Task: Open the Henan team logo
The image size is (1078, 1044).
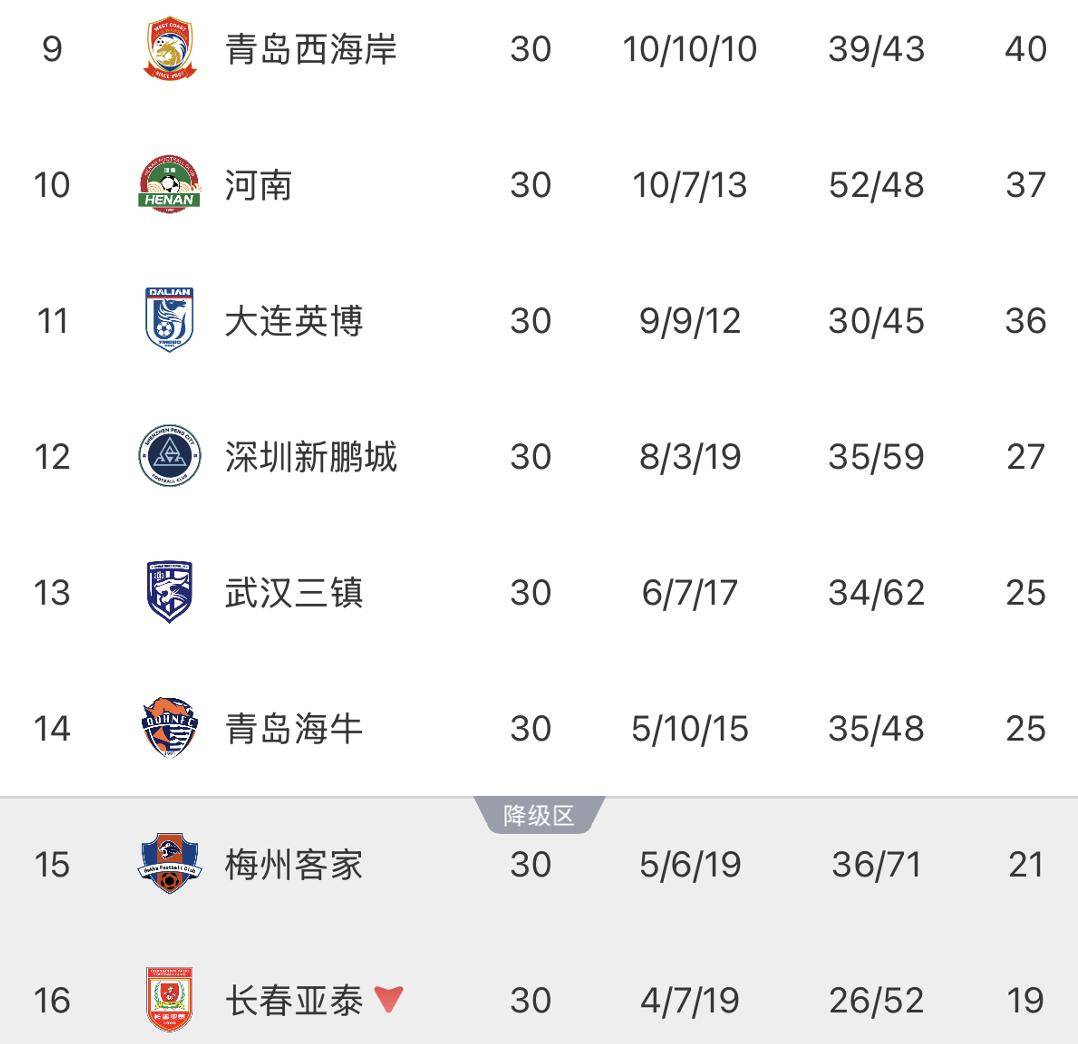Action: coord(169,185)
